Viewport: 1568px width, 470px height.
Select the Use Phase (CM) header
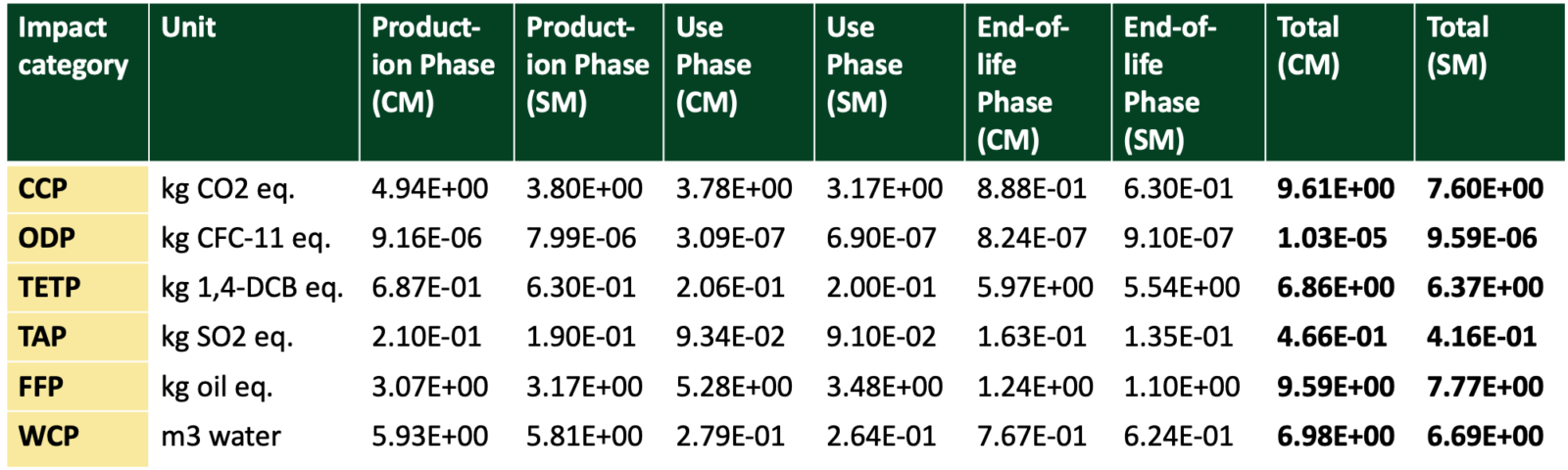pos(713,65)
